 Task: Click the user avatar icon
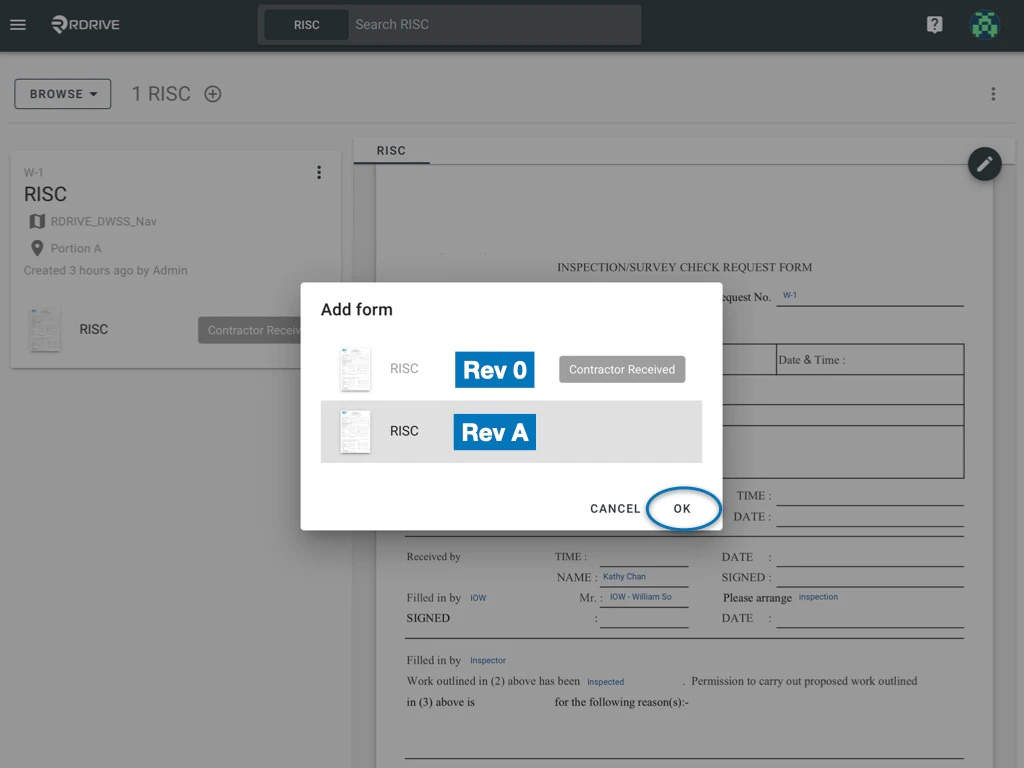pos(984,24)
